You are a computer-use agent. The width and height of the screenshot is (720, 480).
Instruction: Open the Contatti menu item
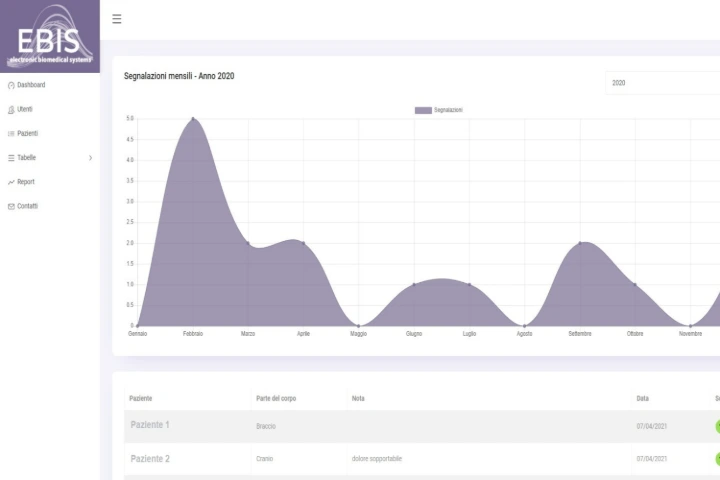(28, 206)
